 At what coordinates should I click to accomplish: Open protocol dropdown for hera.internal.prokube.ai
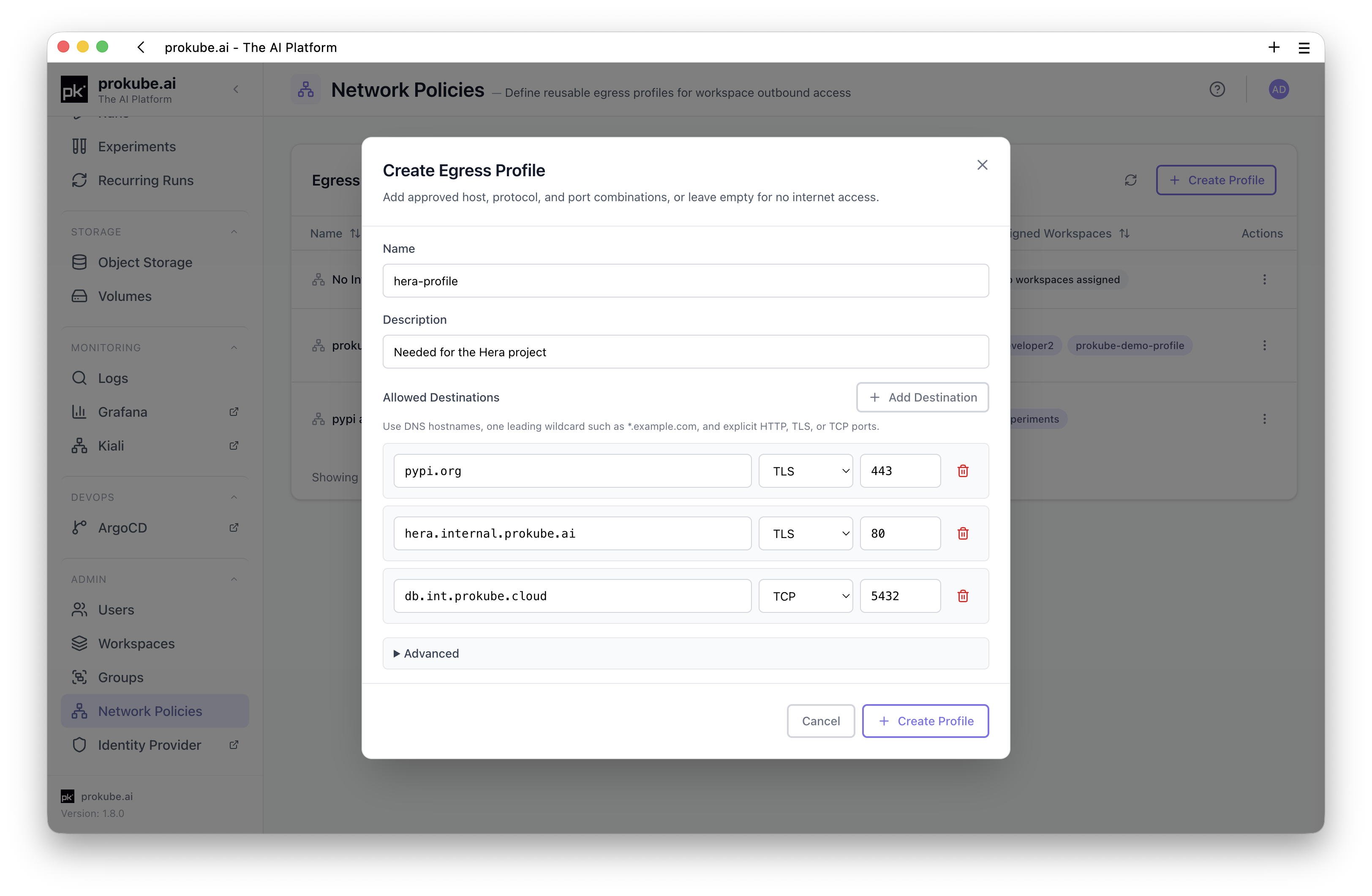[805, 533]
